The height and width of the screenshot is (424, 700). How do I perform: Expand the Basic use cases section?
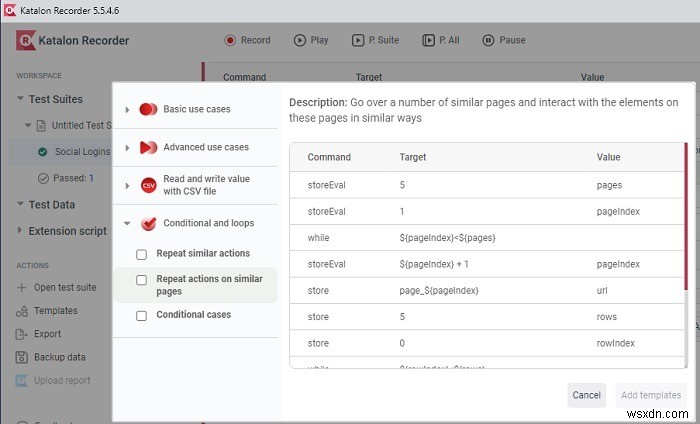126,109
